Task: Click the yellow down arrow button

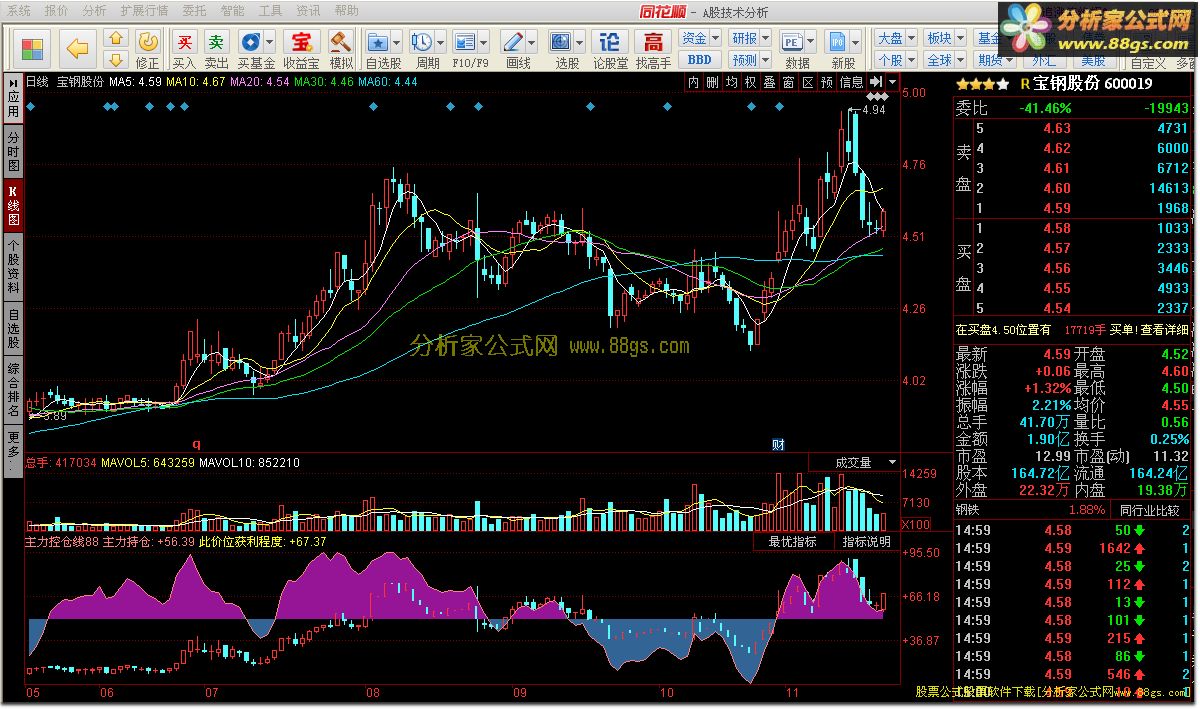Action: pyautogui.click(x=115, y=59)
